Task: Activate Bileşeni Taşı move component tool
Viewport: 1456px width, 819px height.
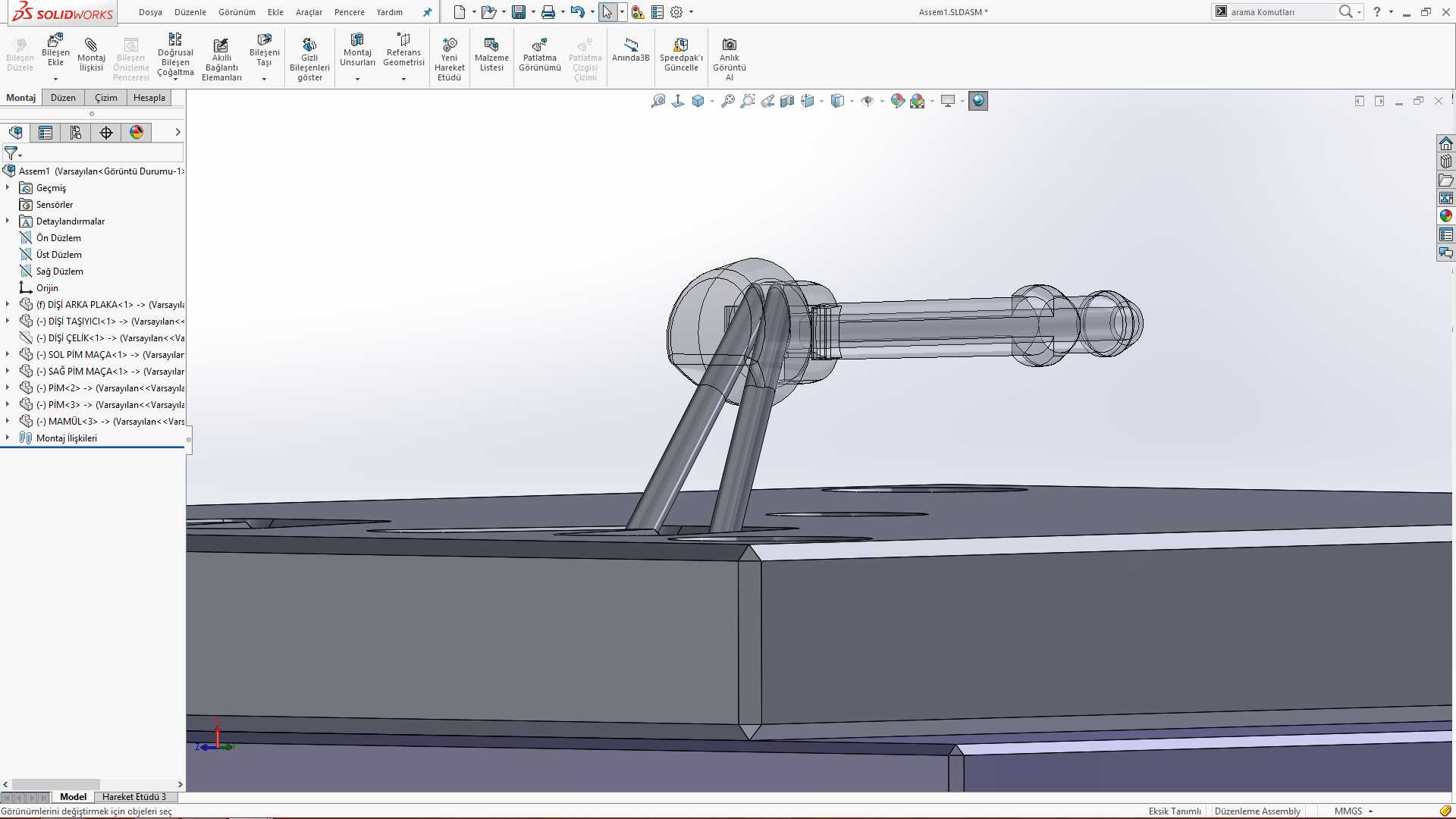Action: click(x=264, y=50)
